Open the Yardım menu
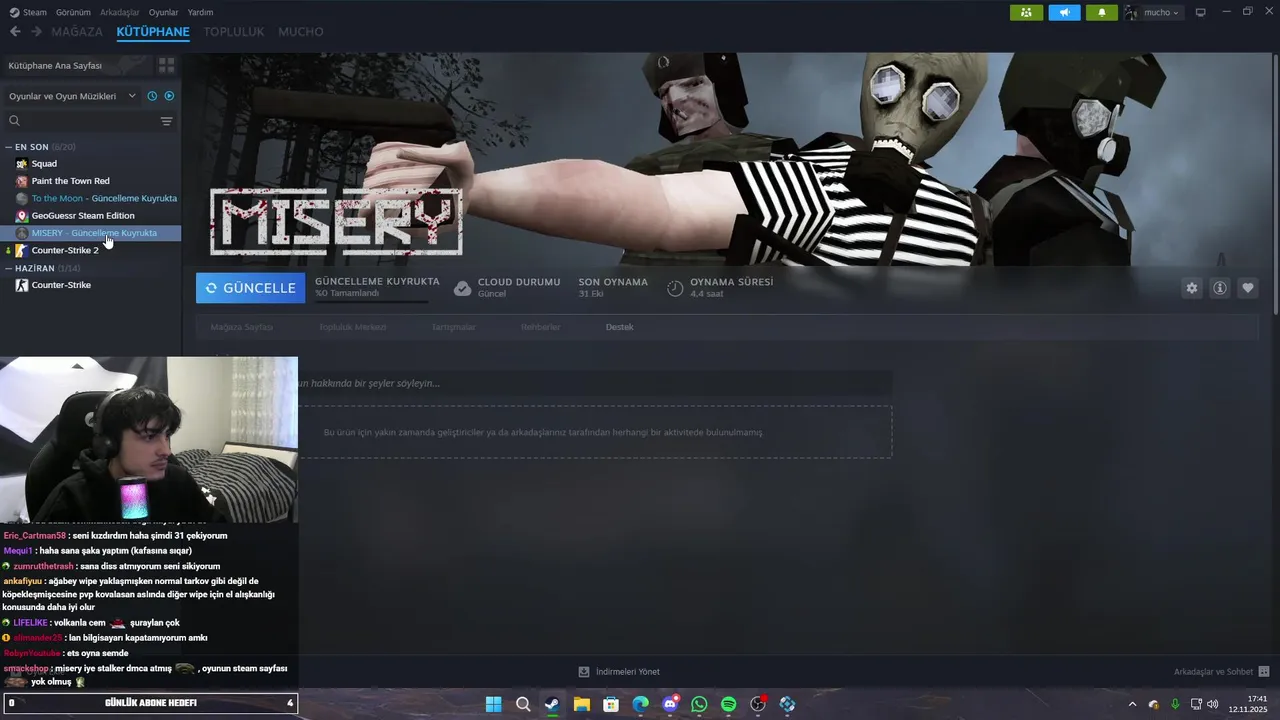This screenshot has height=720, width=1280. [200, 12]
